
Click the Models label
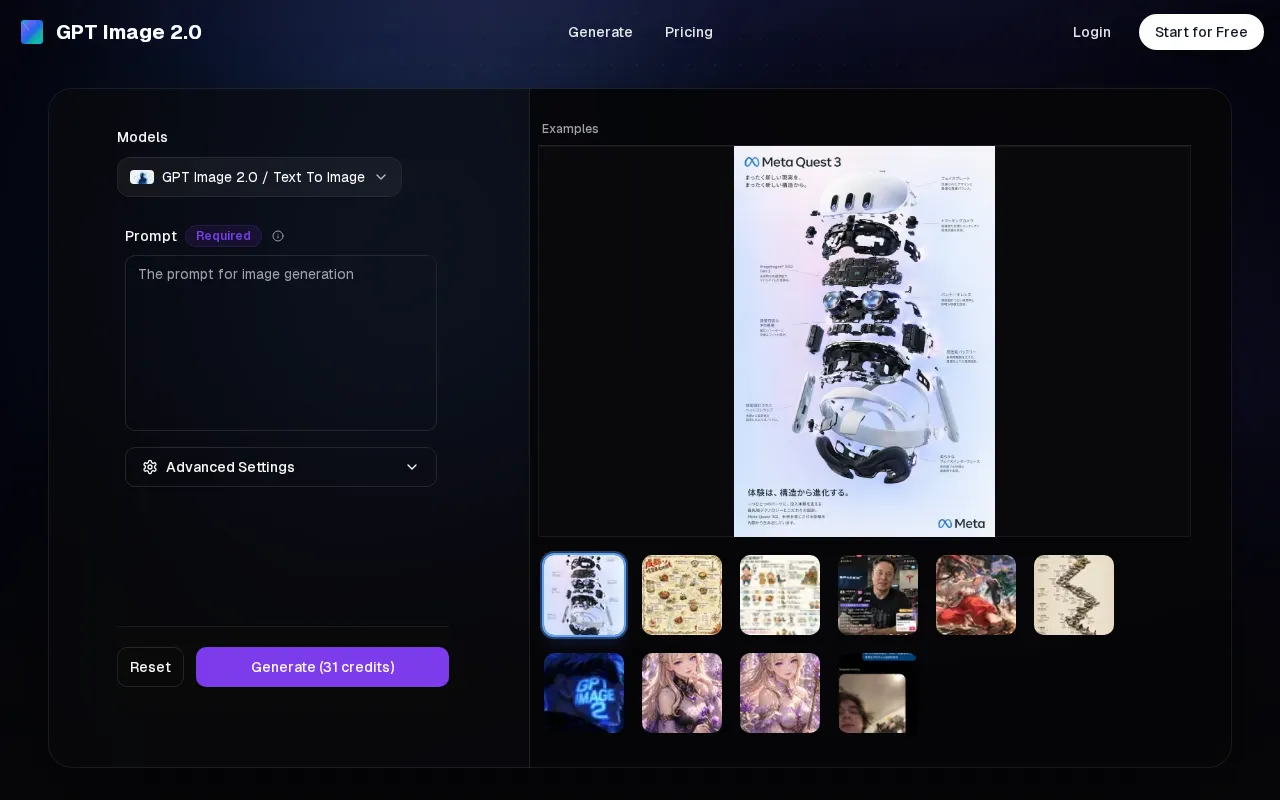tap(142, 137)
